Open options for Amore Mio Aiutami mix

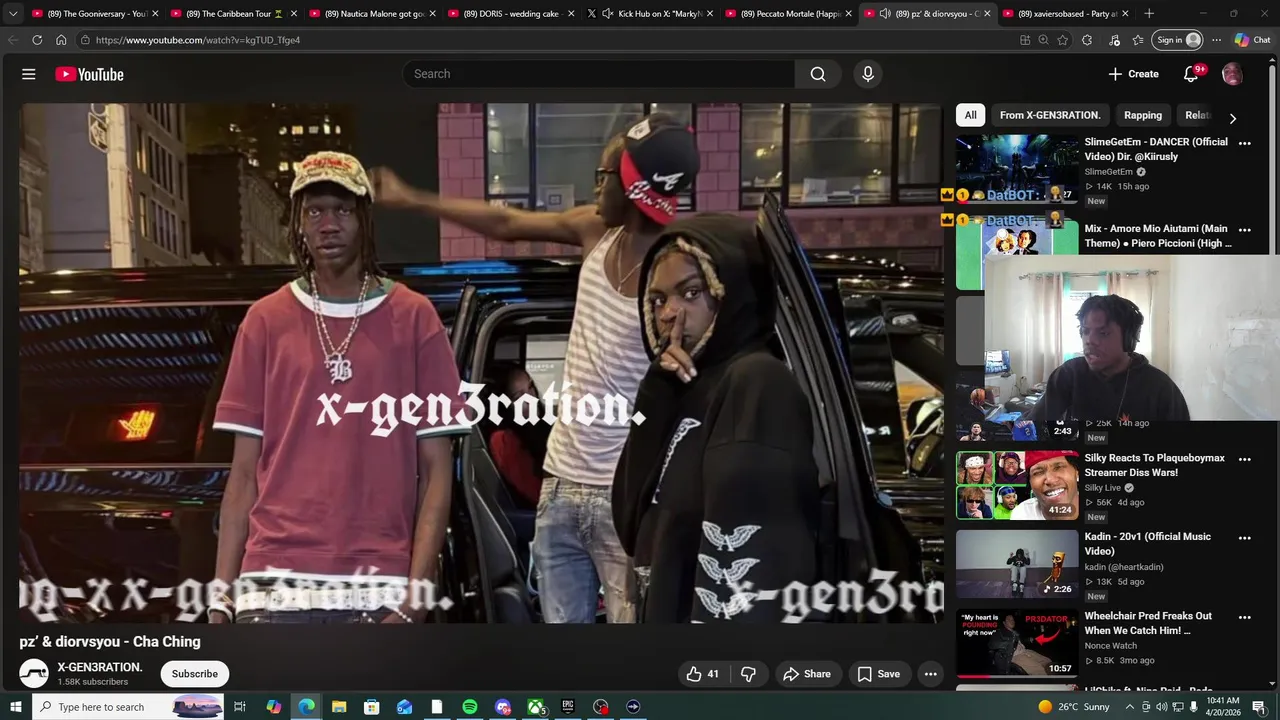(1245, 230)
